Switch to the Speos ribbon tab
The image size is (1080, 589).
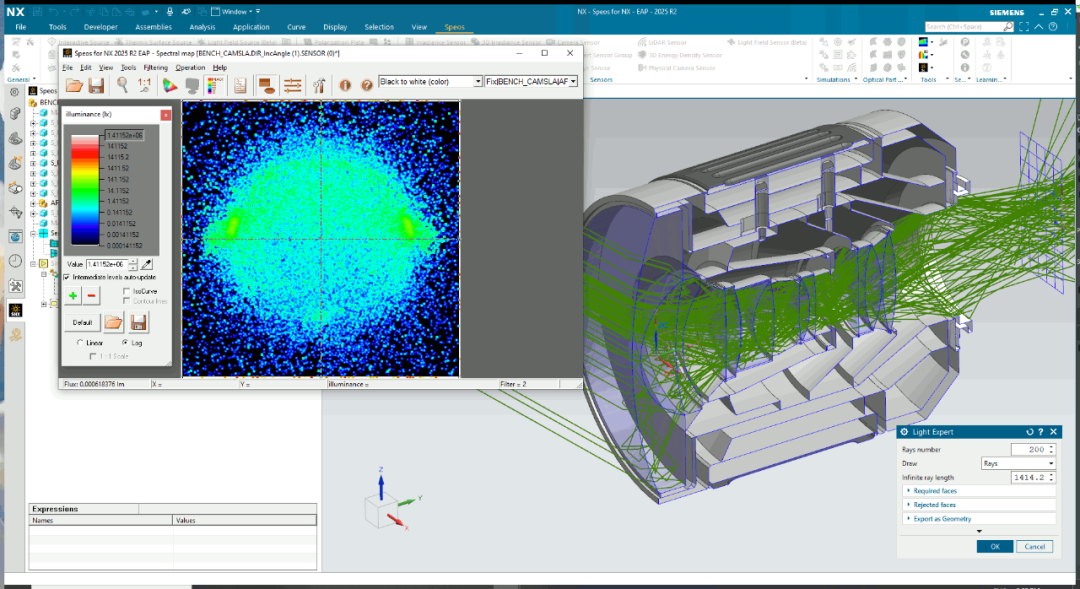click(x=455, y=27)
